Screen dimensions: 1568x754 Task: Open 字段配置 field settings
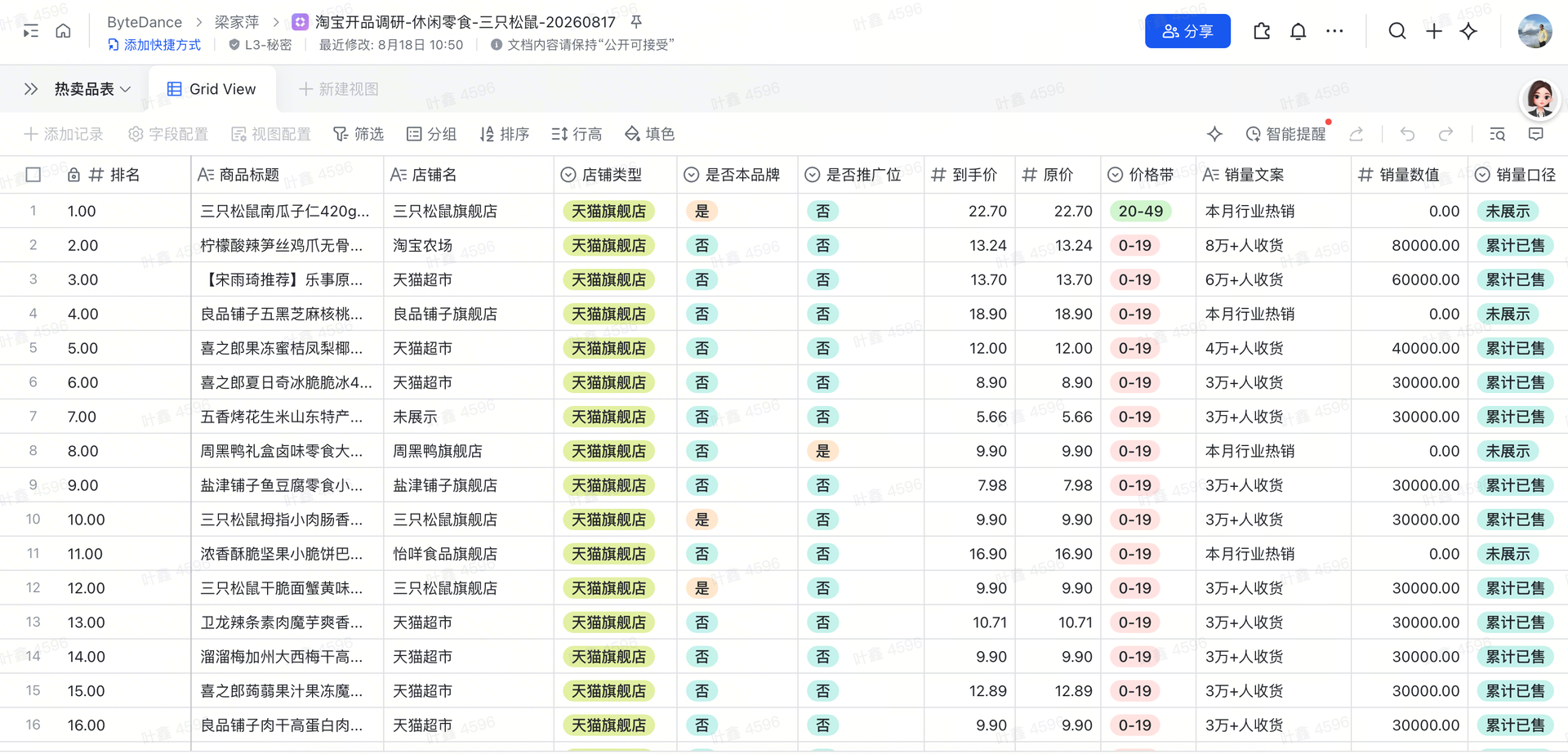pyautogui.click(x=168, y=134)
